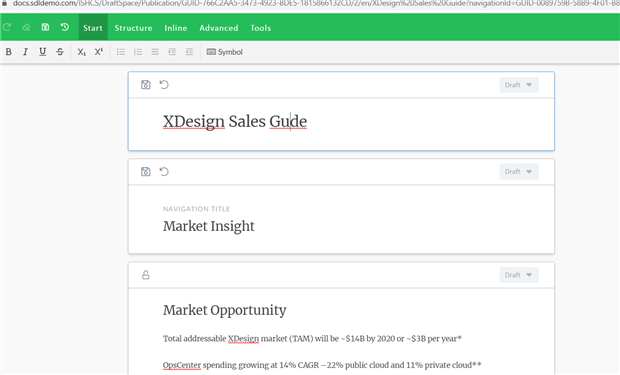
Task: Click the history icon in the green header
Action: [x=65, y=27]
